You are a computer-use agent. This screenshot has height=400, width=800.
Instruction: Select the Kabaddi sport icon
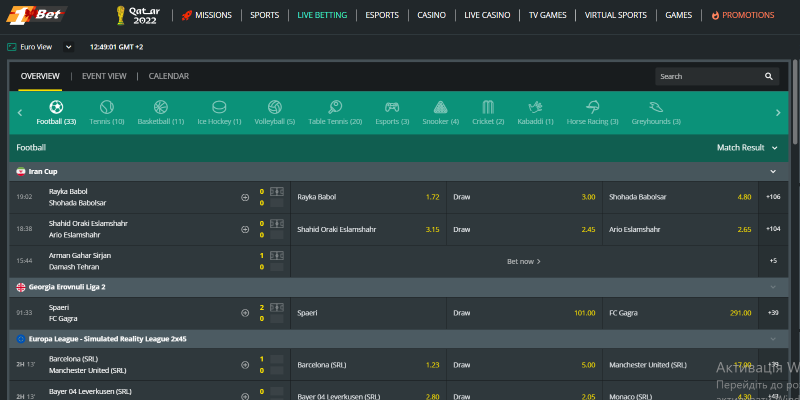(535, 107)
